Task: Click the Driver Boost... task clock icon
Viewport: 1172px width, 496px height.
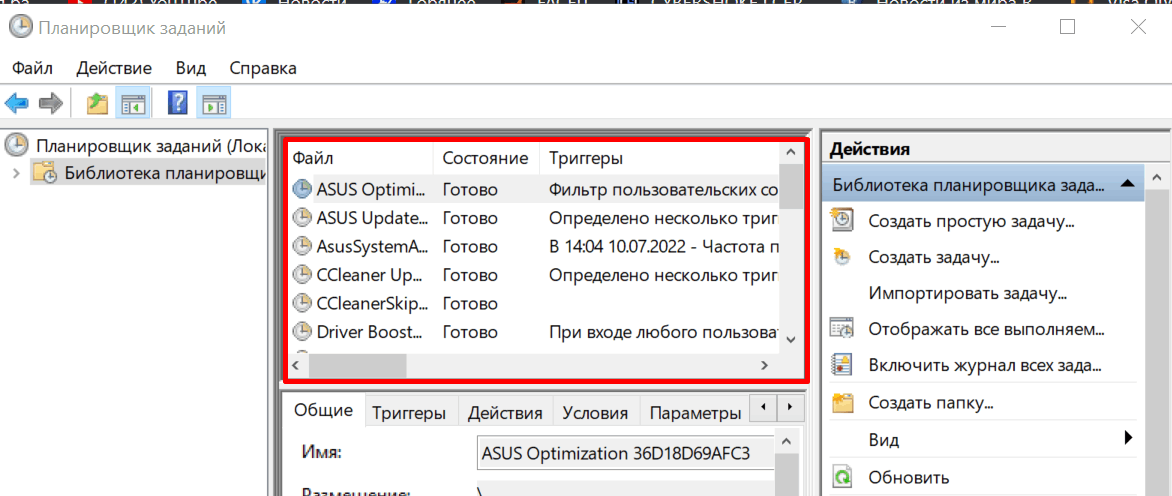Action: (x=302, y=332)
